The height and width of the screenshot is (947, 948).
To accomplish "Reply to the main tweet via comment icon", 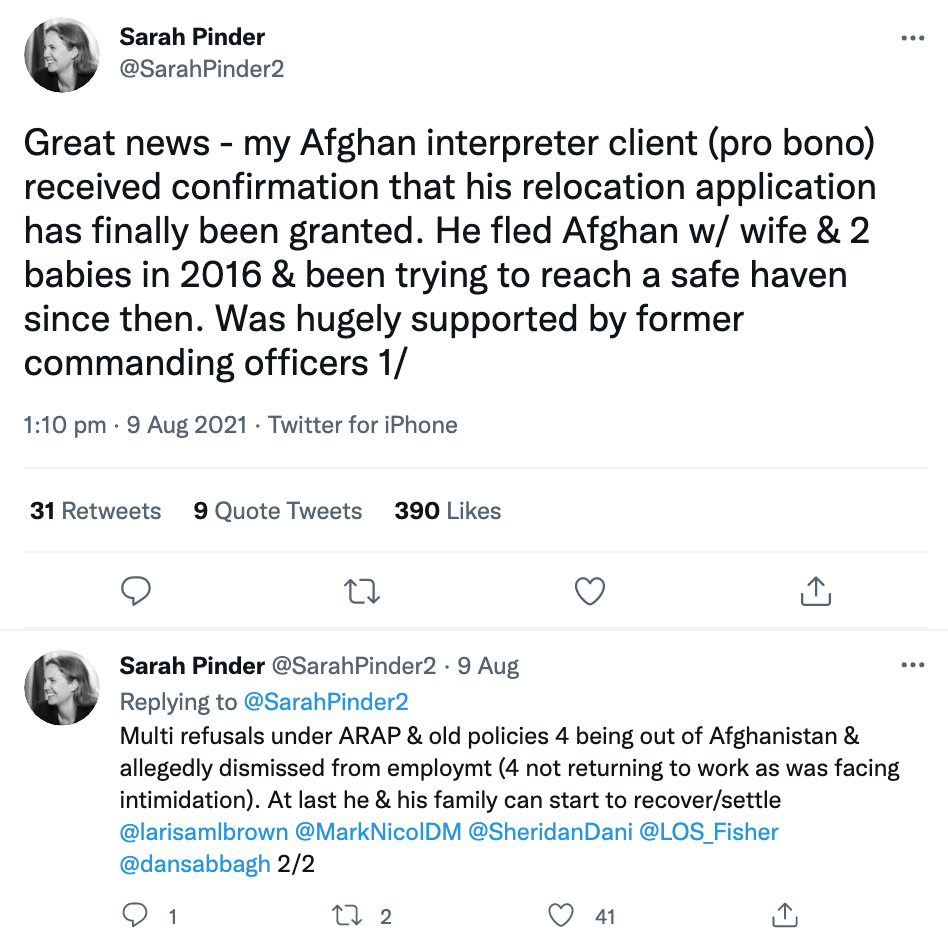I will pos(135,591).
